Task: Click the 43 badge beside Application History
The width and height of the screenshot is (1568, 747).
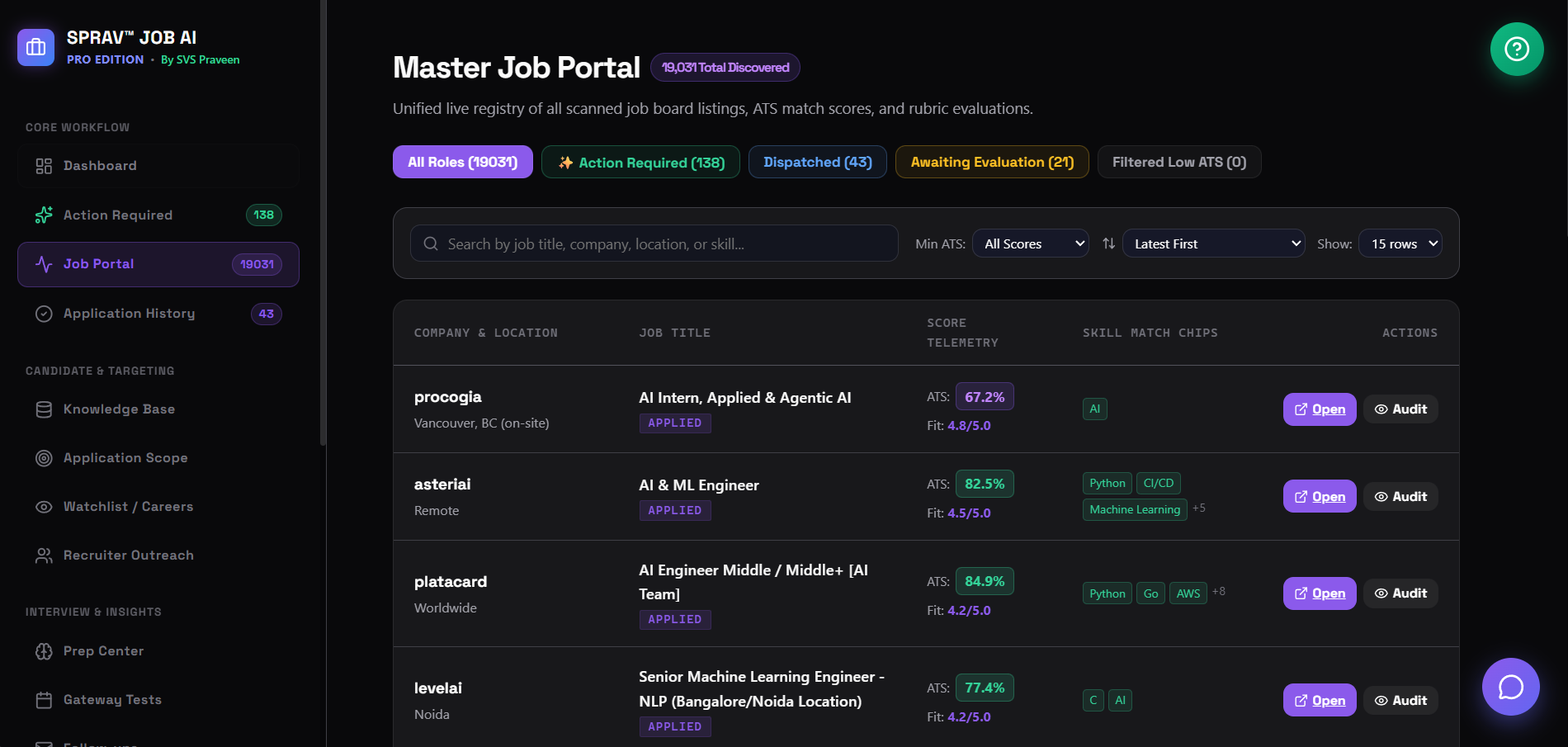Action: [x=267, y=314]
